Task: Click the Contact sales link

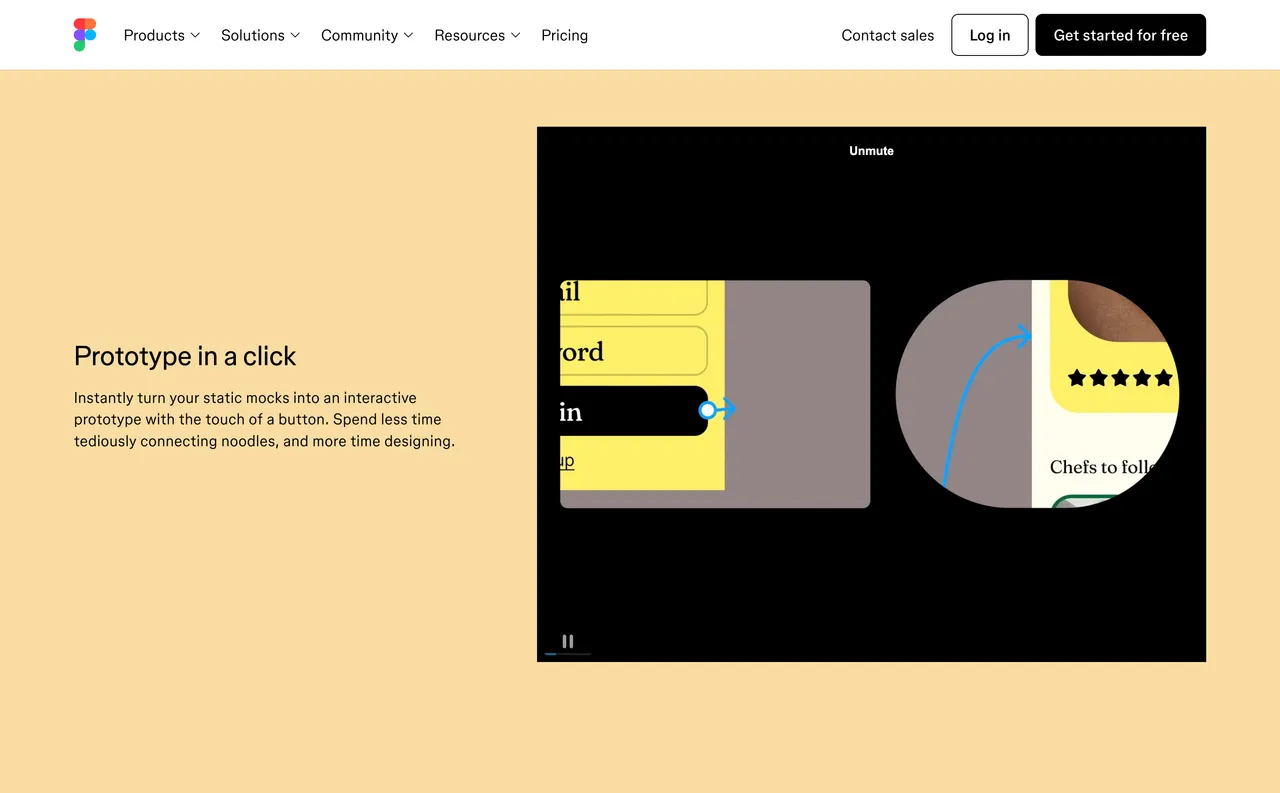Action: [x=887, y=35]
